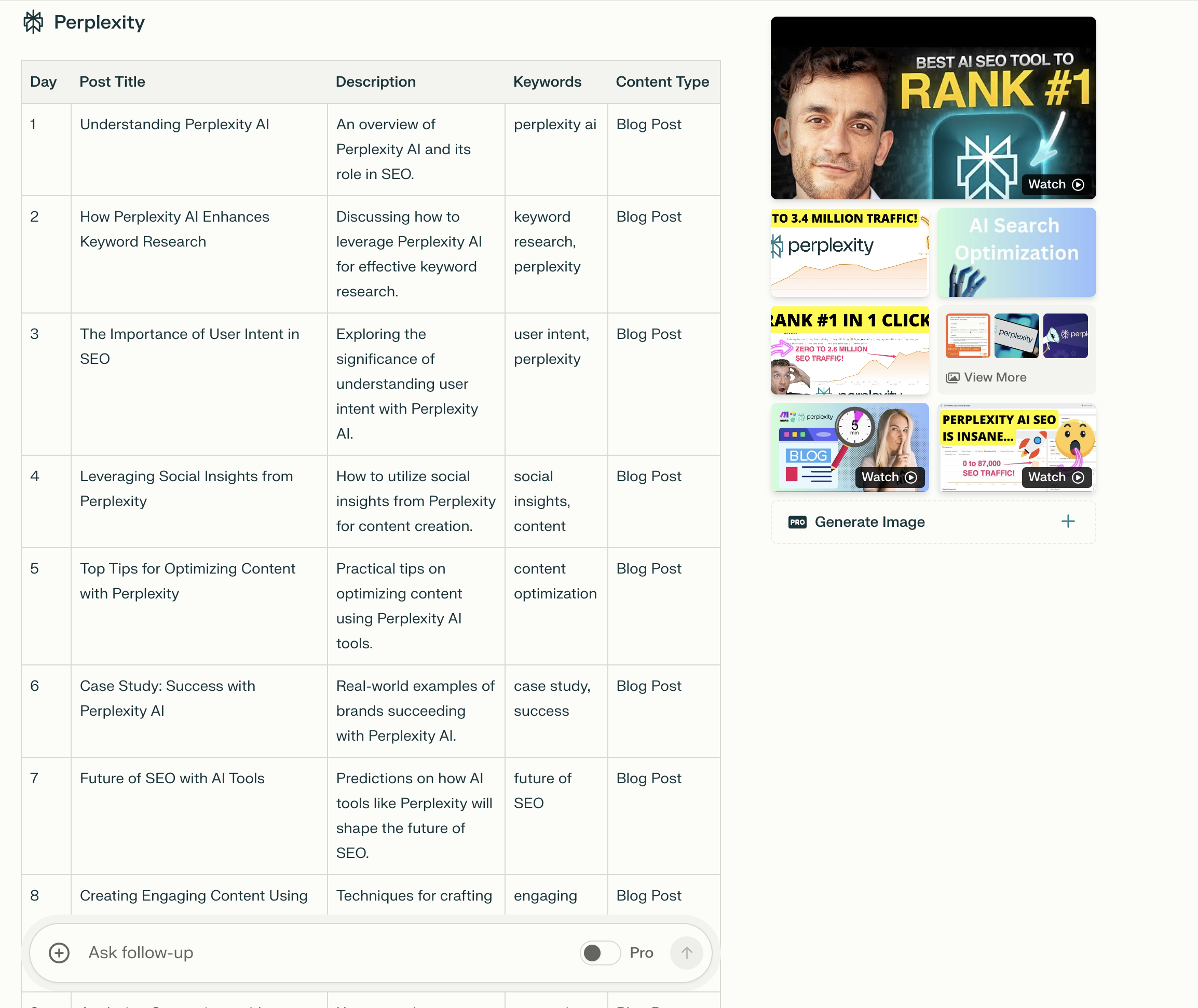Screen dimensions: 1198x1008
Task: Select 'Top Tips for Optimizing Content' title
Action: pos(188,581)
